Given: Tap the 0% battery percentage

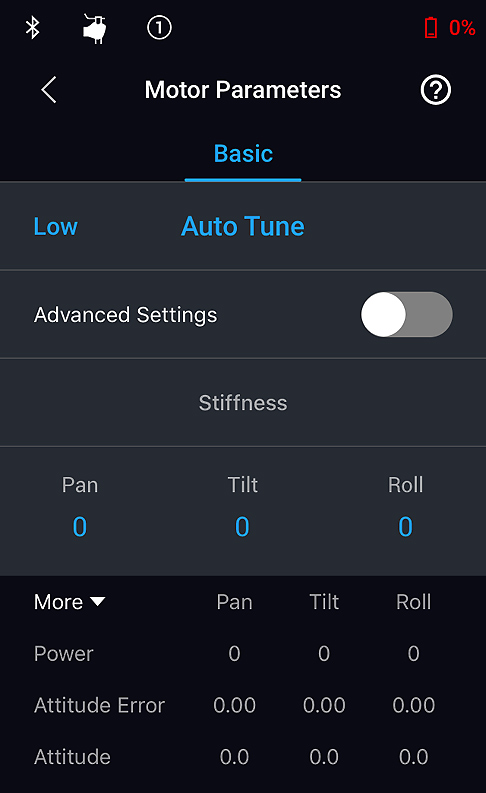Looking at the screenshot, I should click(x=462, y=27).
